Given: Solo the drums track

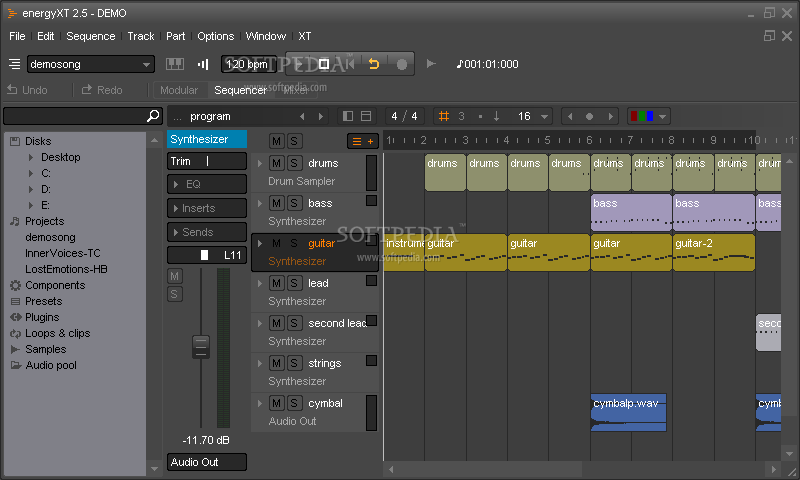Looking at the screenshot, I should point(294,163).
